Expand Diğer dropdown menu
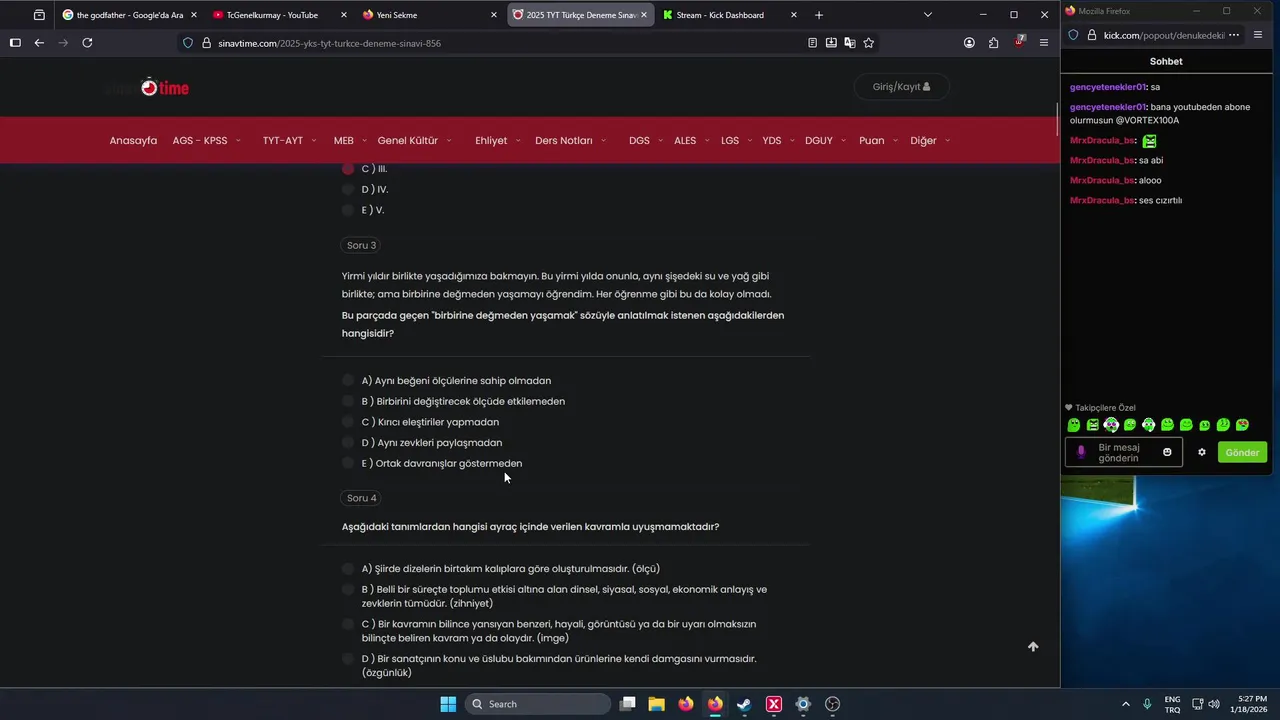Viewport: 1280px width, 720px height. coord(930,141)
